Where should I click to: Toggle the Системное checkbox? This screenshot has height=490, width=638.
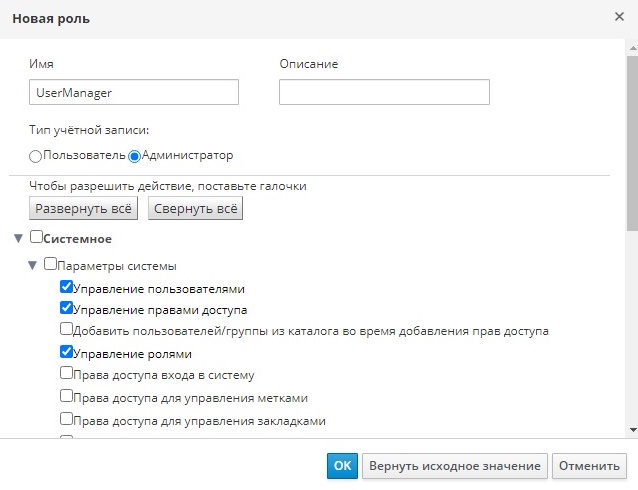(37, 238)
